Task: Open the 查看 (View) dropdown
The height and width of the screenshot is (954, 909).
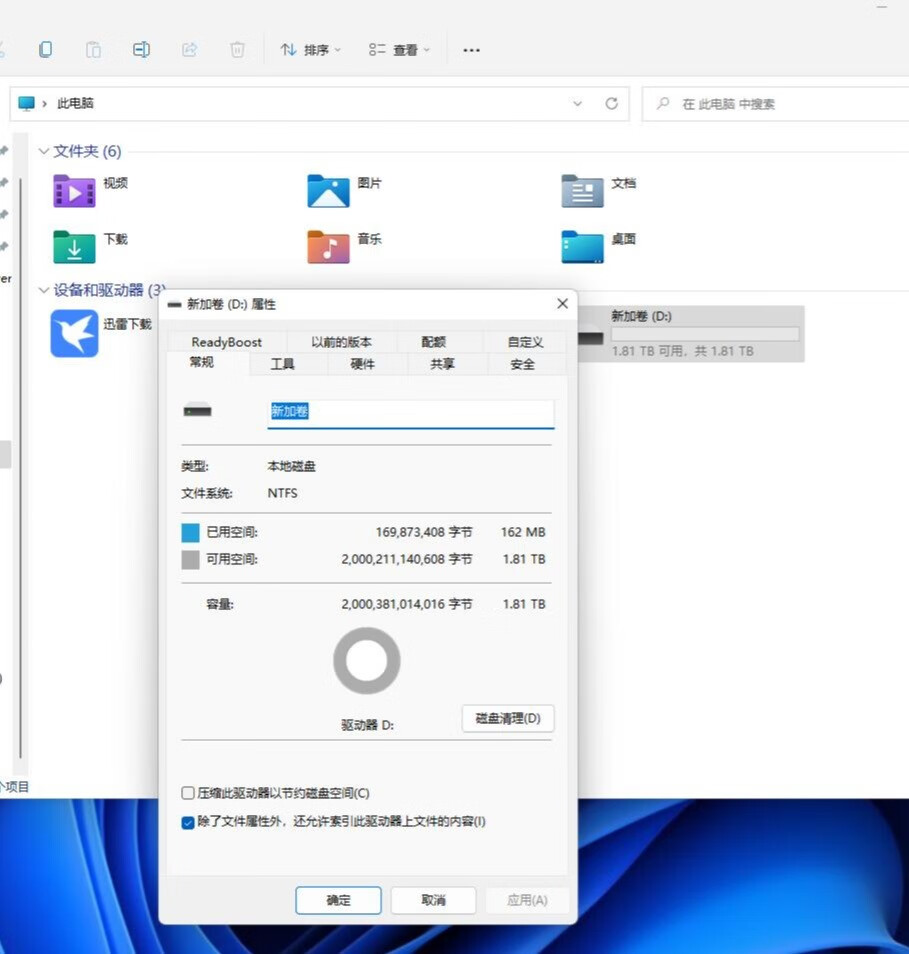Action: [399, 50]
